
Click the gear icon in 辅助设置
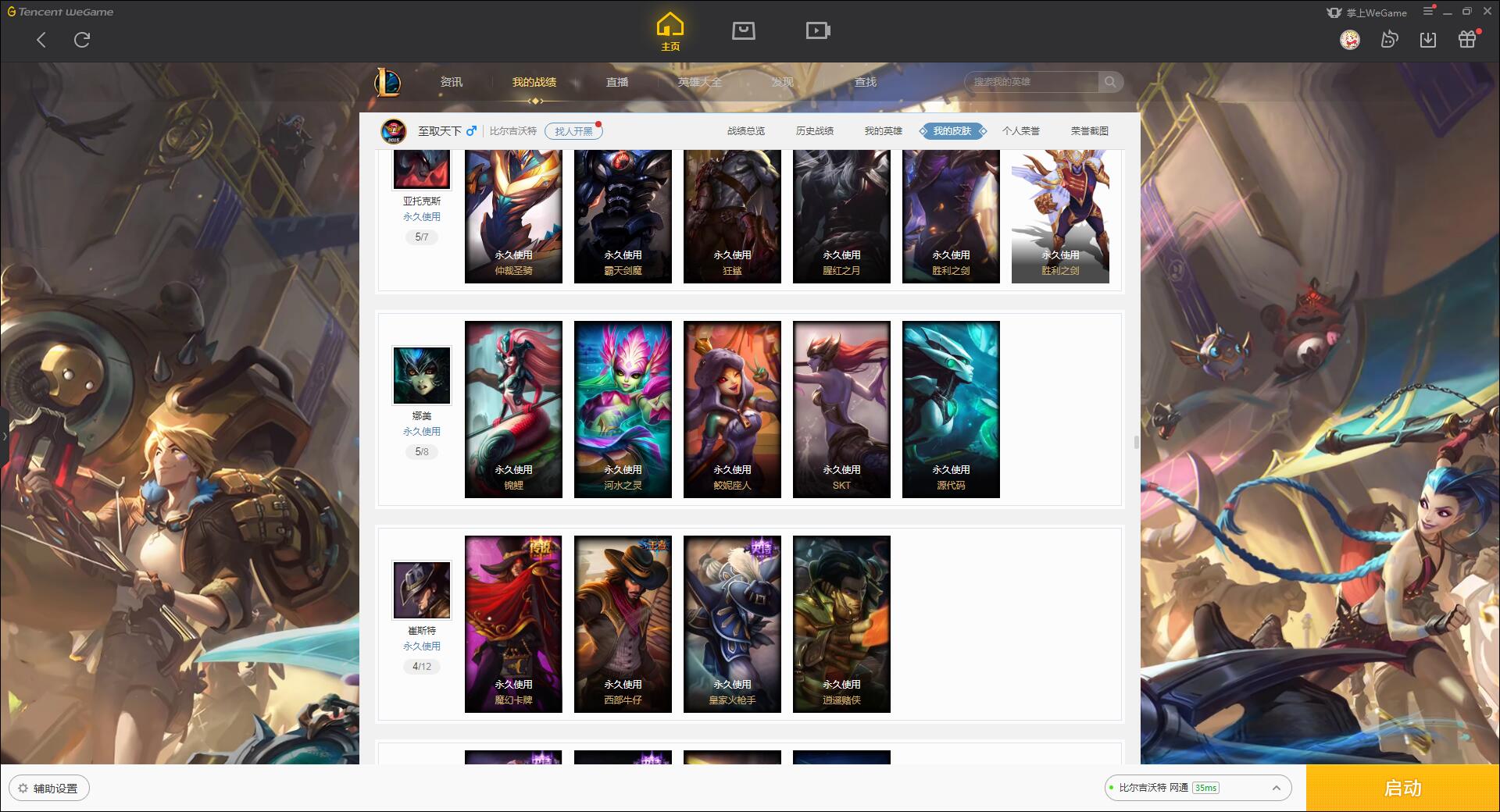pyautogui.click(x=23, y=789)
